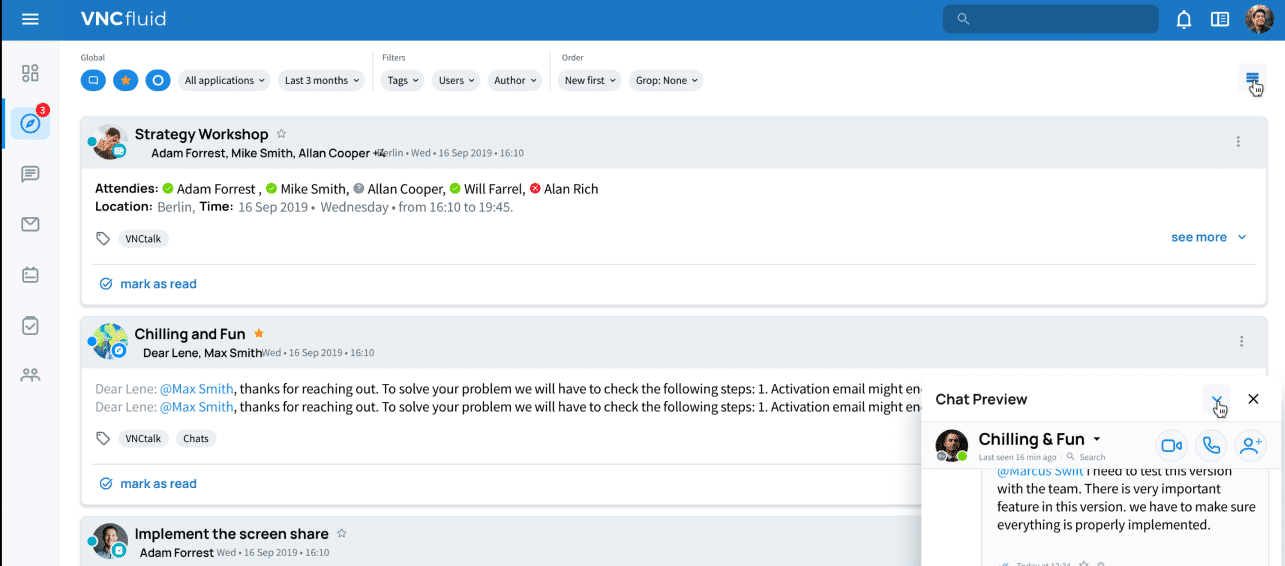Viewport: 1285px width, 566px height.
Task: Open the dashboard grid icon in sidebar
Action: 30,73
